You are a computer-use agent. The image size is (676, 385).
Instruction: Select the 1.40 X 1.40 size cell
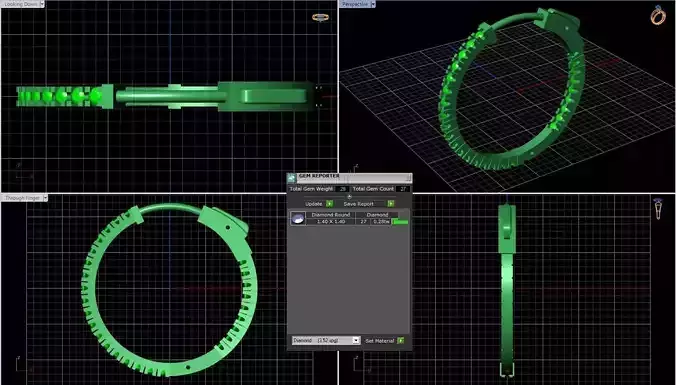click(x=331, y=222)
